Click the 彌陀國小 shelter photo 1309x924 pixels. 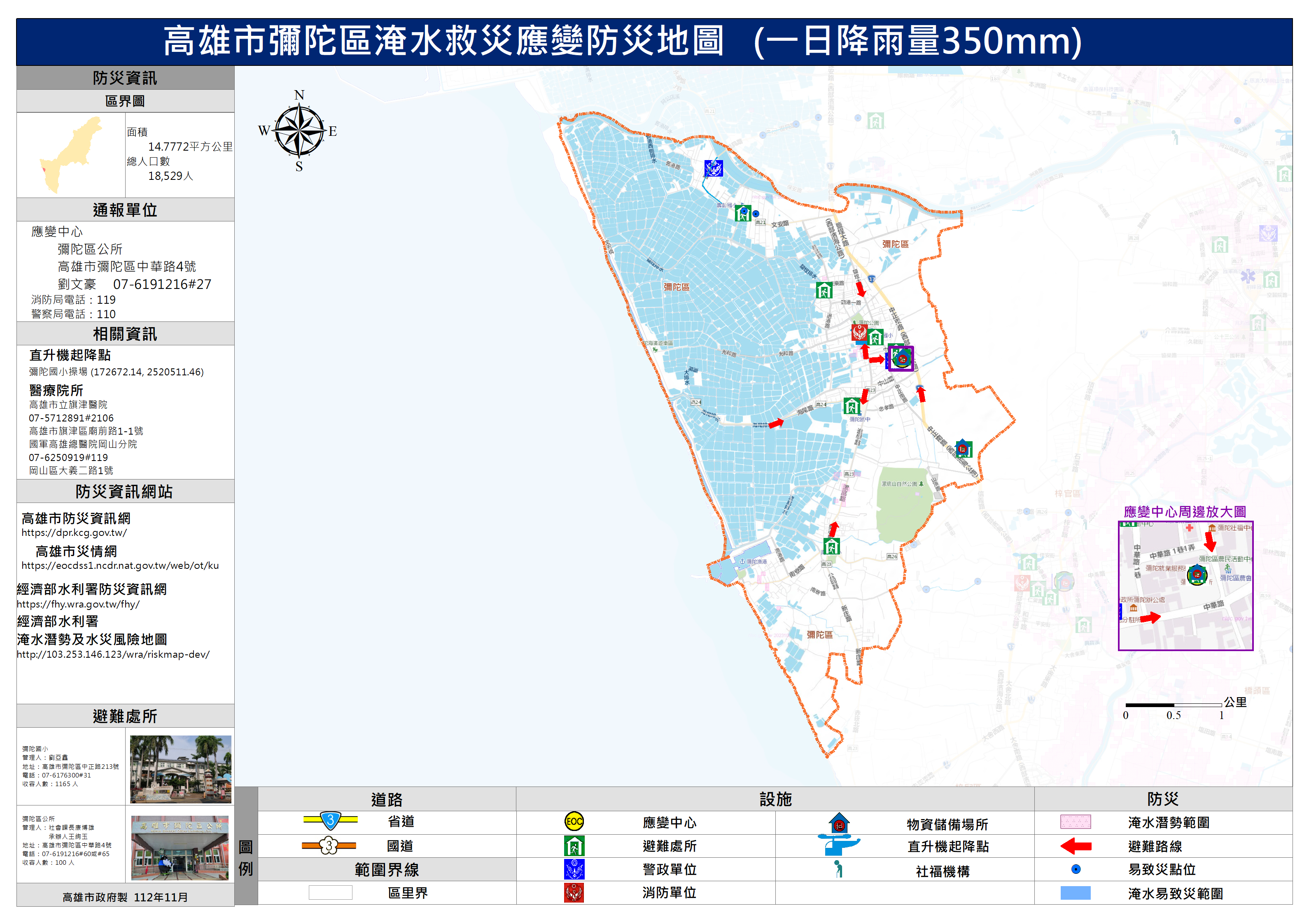point(181,769)
